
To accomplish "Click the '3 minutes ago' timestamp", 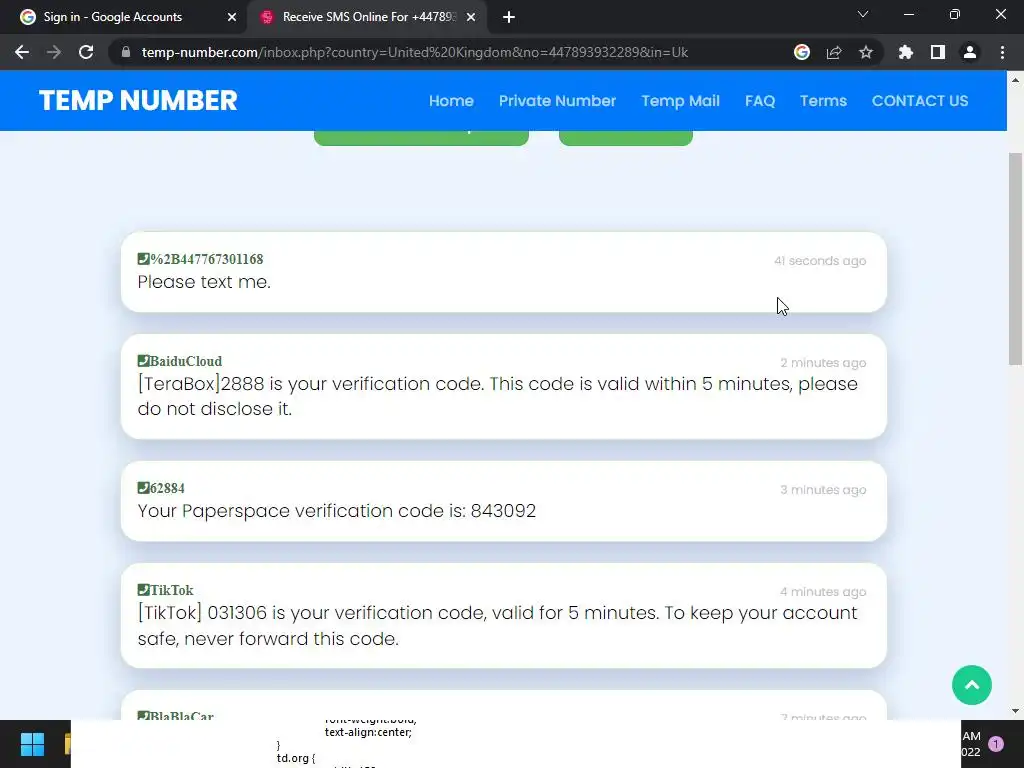I will 824,490.
